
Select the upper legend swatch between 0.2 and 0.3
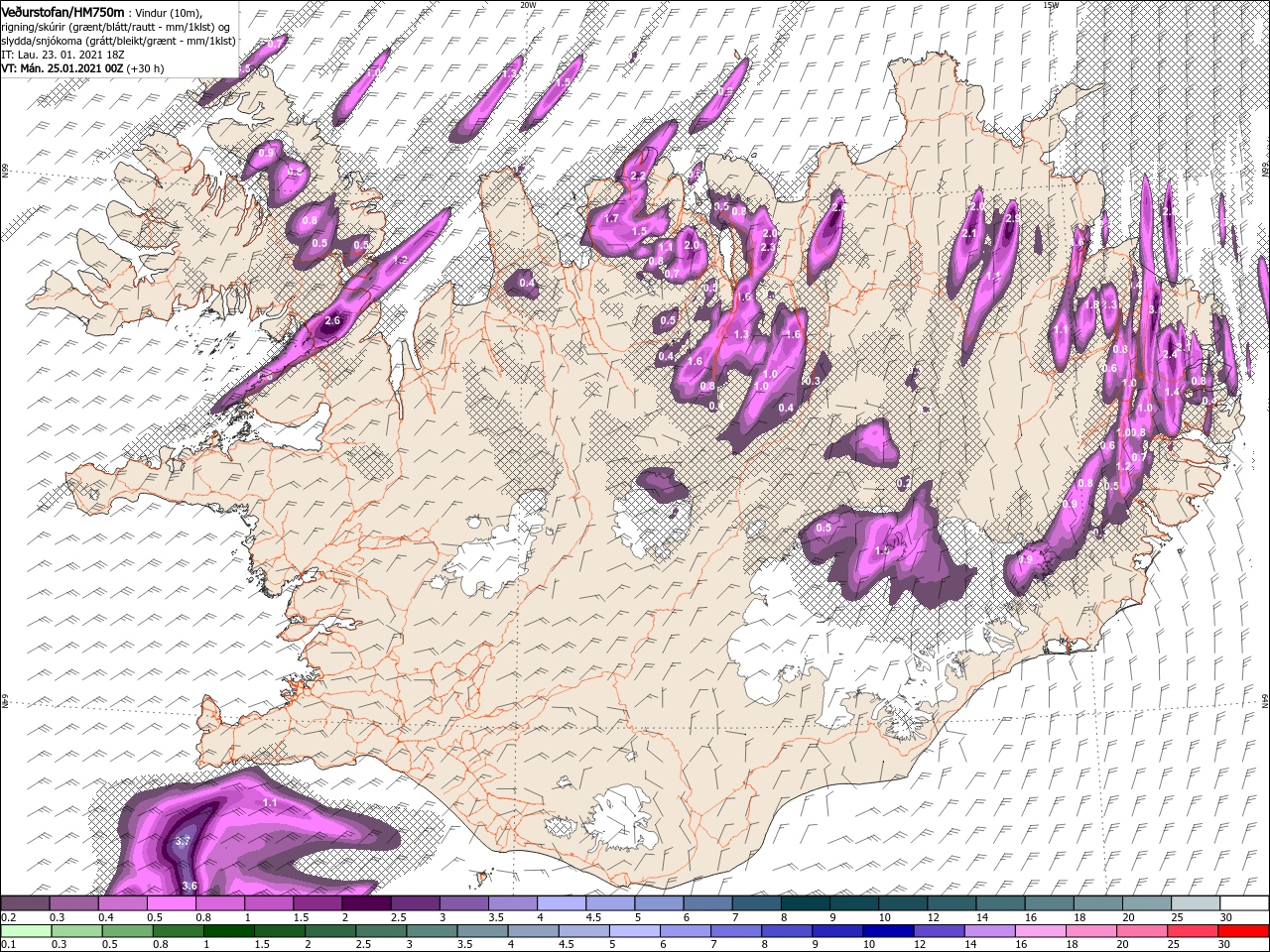point(25,903)
